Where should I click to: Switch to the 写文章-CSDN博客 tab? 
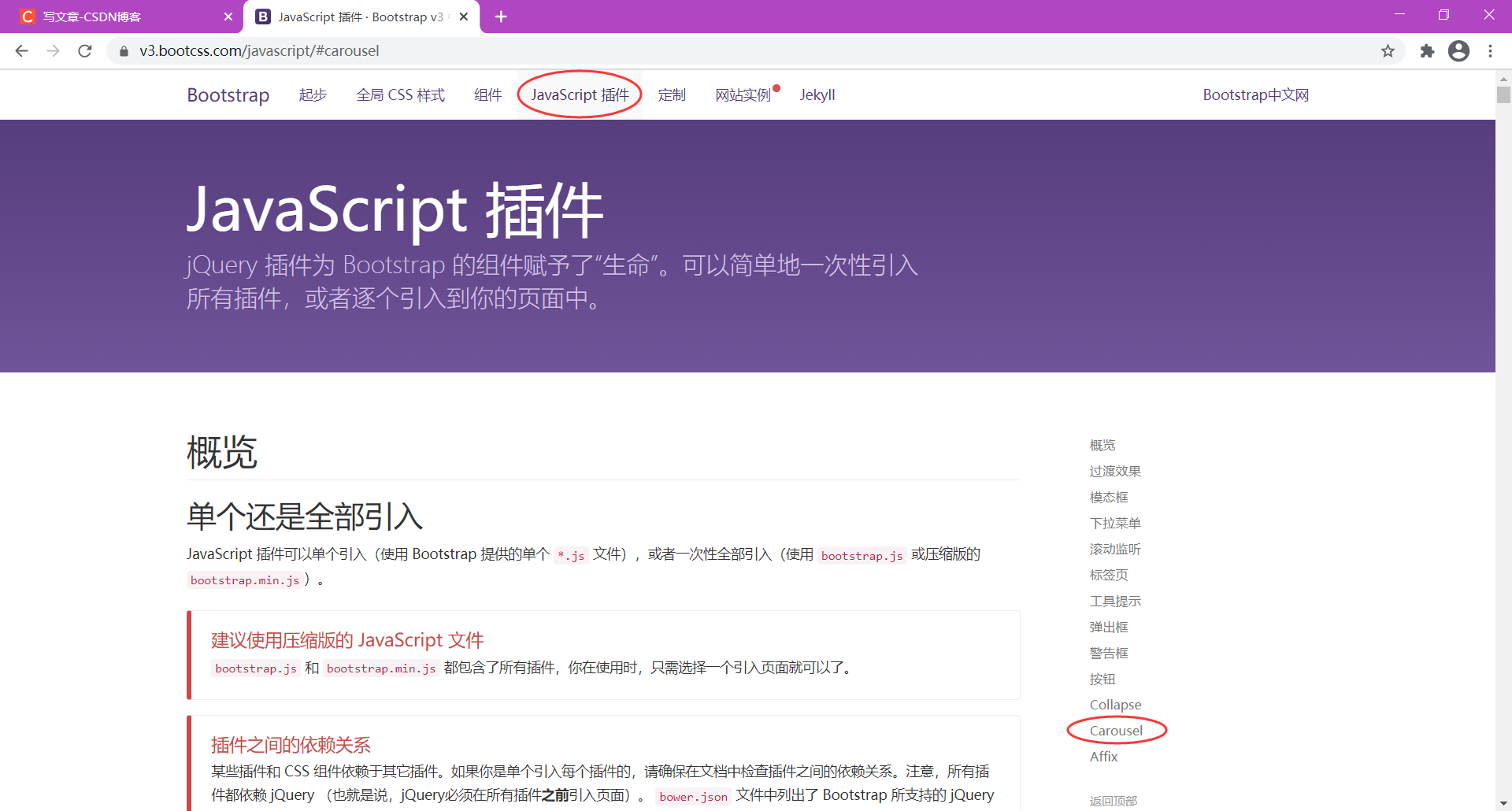[x=122, y=17]
